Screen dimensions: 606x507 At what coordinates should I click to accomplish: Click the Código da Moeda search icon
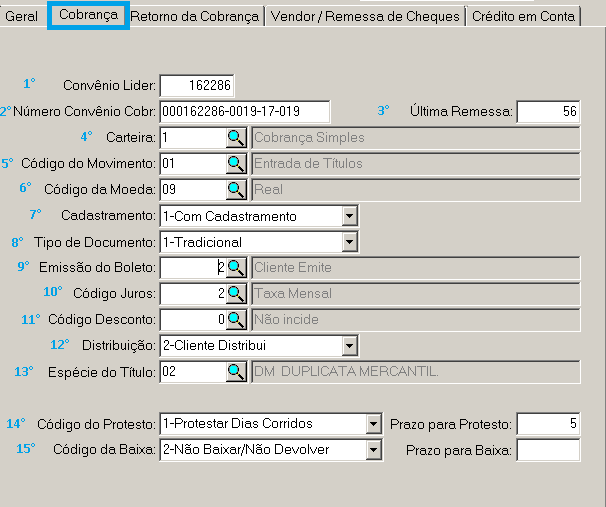coord(235,189)
